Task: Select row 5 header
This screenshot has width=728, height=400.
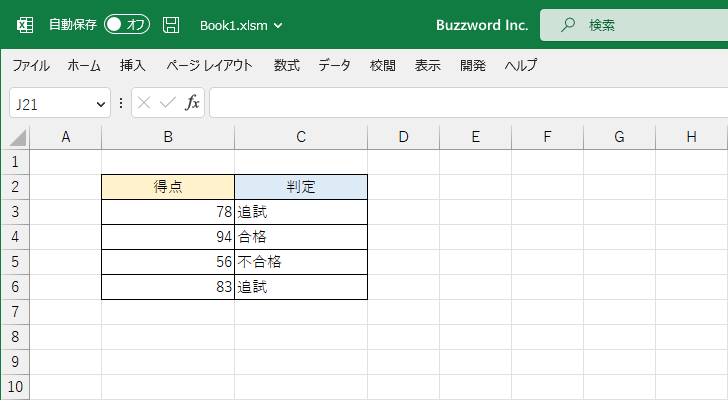Action: pyautogui.click(x=15, y=262)
